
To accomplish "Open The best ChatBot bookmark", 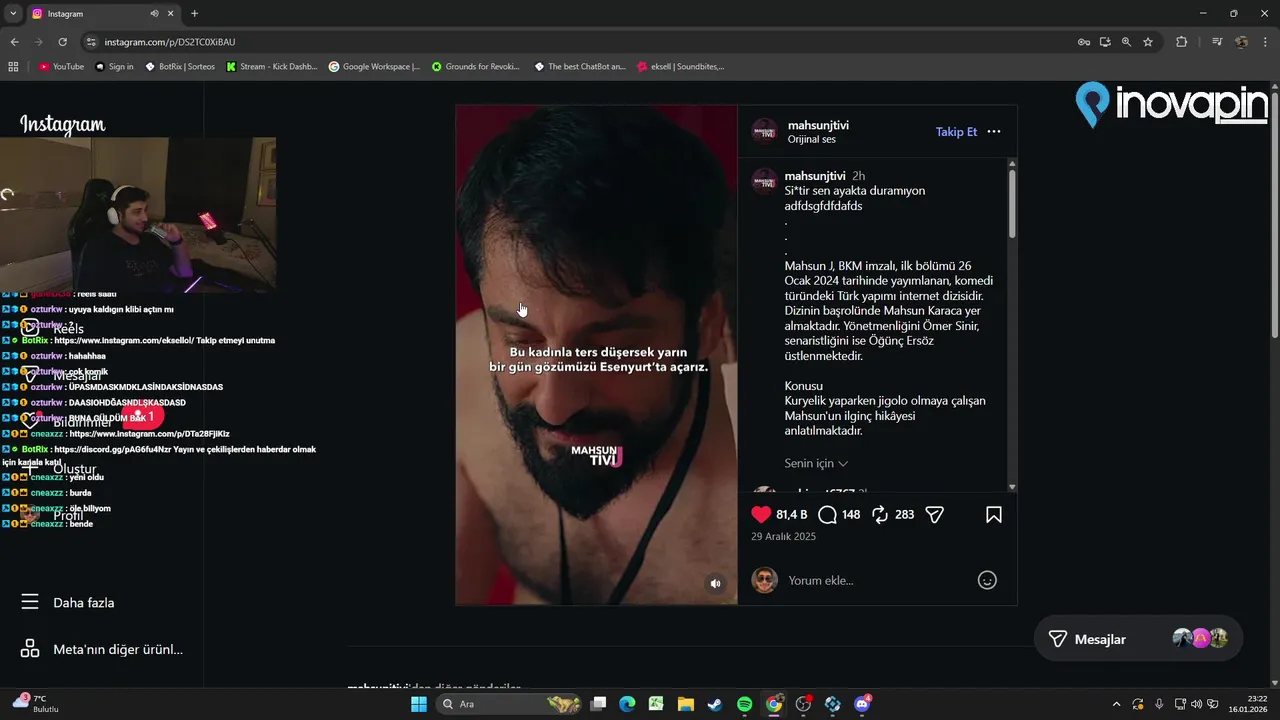I will tap(580, 67).
